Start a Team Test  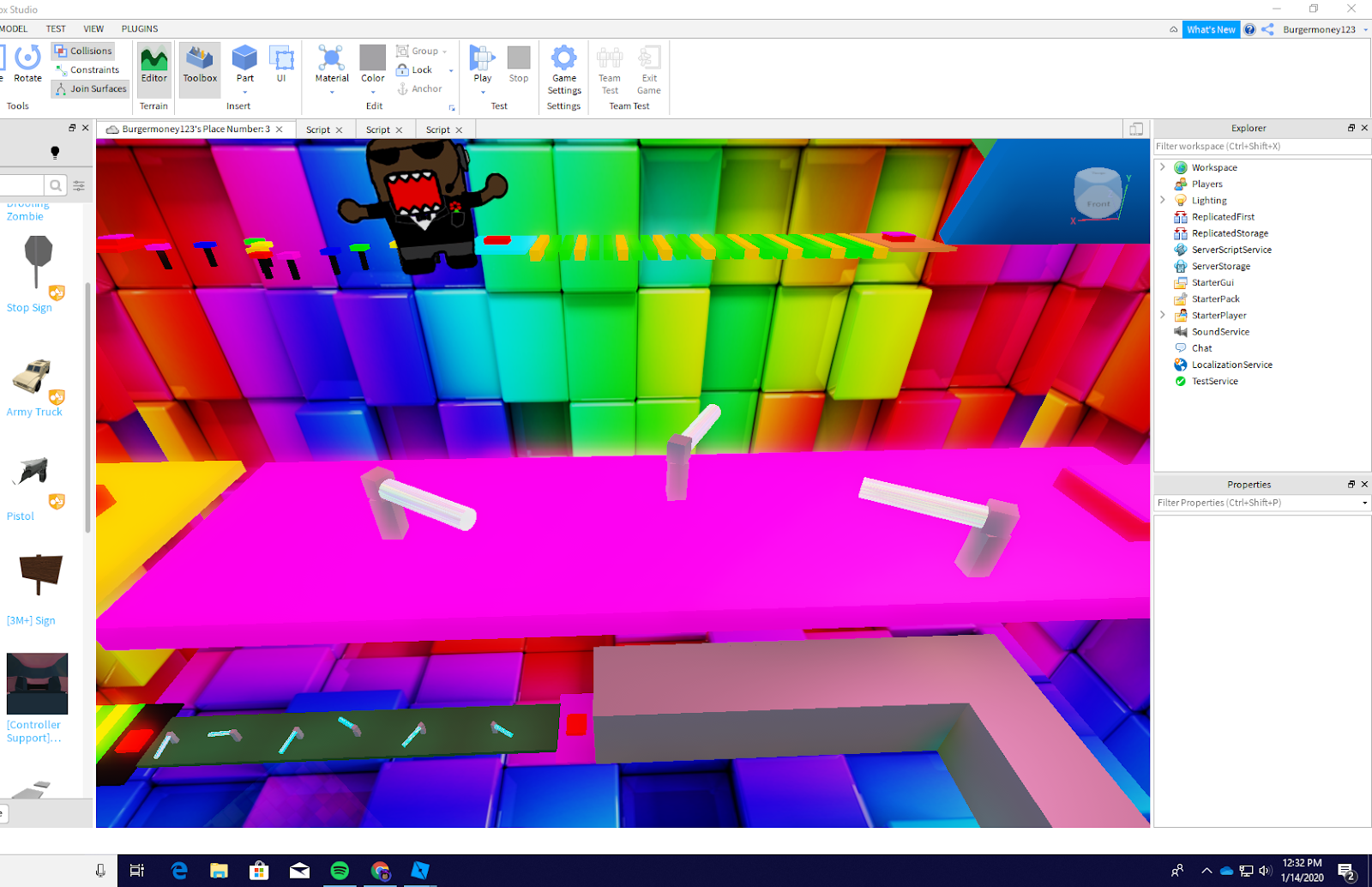click(x=610, y=70)
